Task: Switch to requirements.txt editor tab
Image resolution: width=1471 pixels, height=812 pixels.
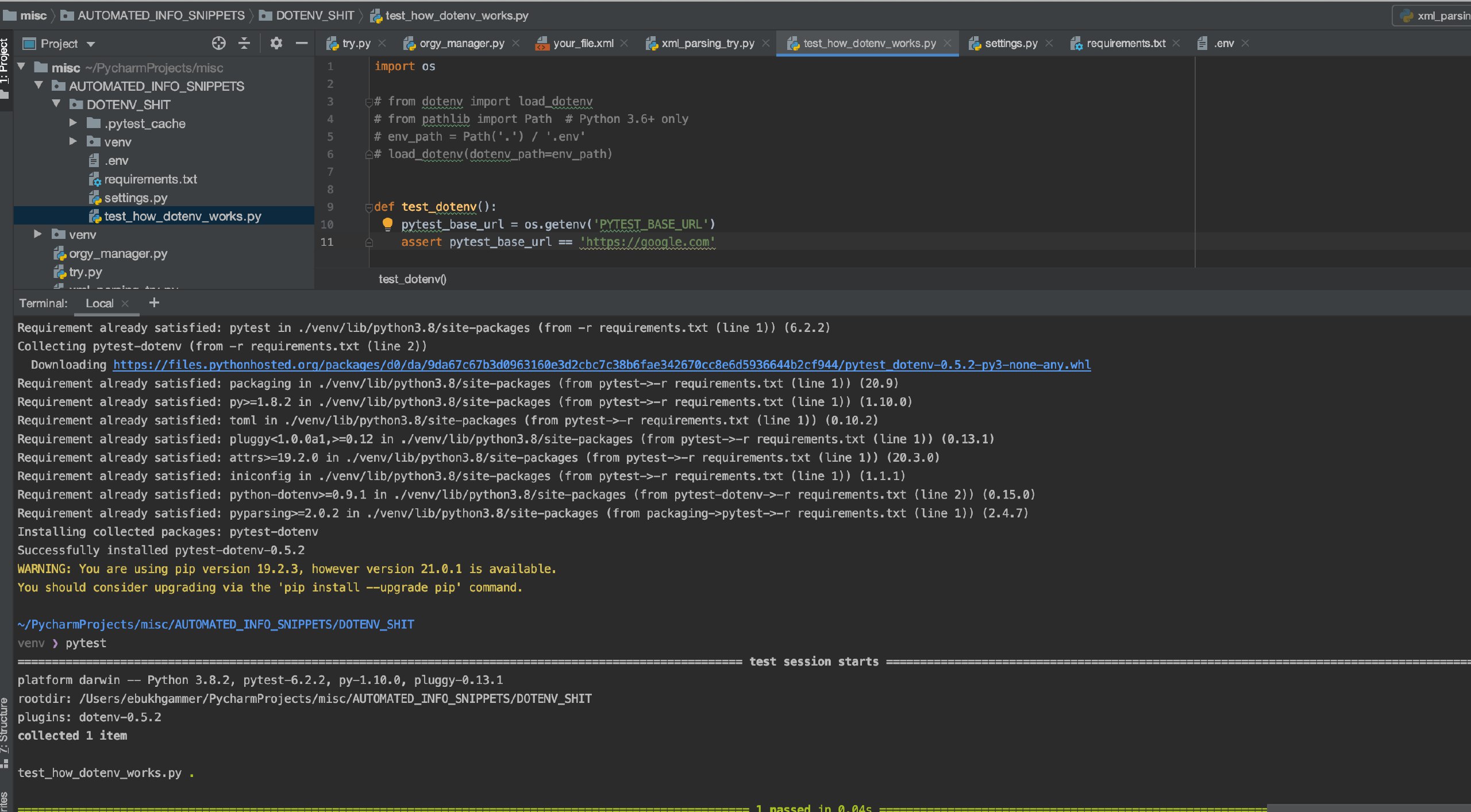Action: (x=1125, y=43)
